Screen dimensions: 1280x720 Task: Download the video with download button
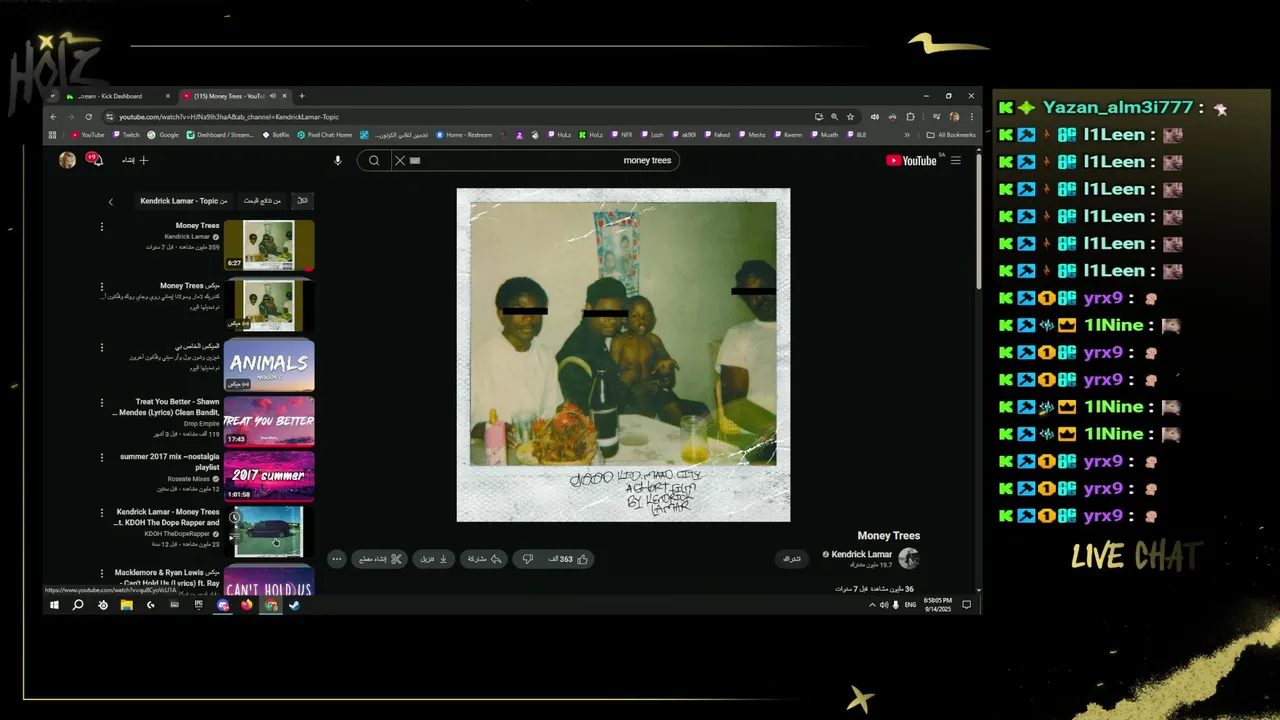point(434,559)
